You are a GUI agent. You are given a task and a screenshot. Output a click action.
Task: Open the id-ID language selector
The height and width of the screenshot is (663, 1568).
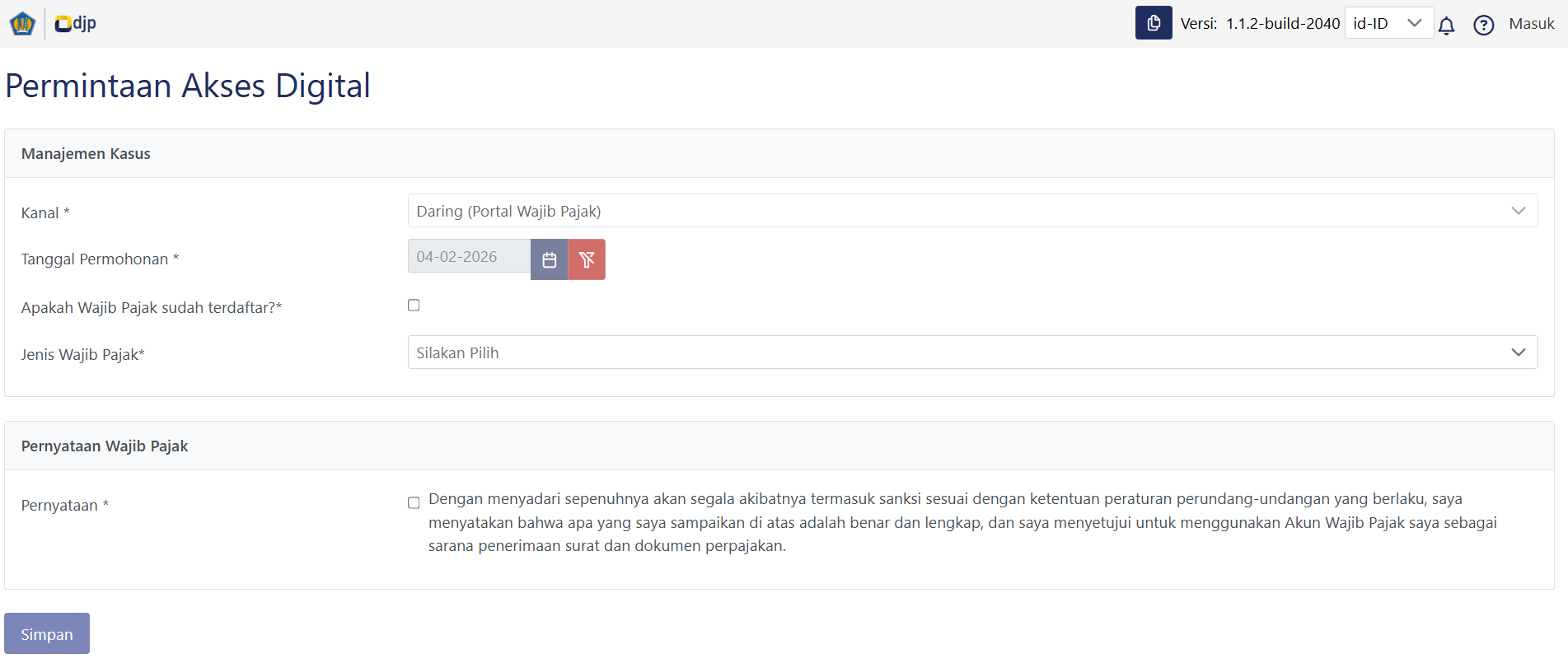click(1388, 24)
